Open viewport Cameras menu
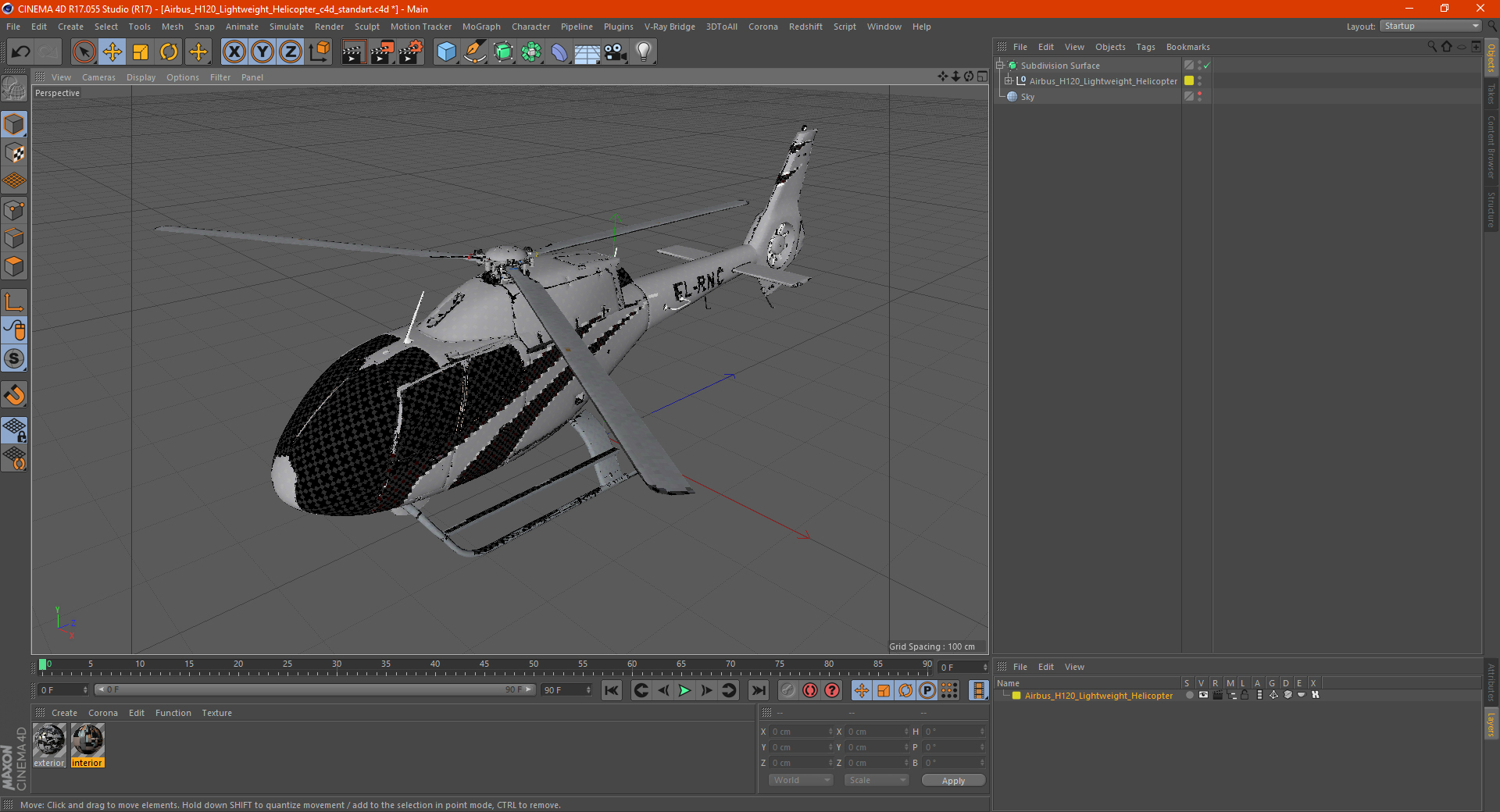Viewport: 1500px width, 812px height. (98, 77)
